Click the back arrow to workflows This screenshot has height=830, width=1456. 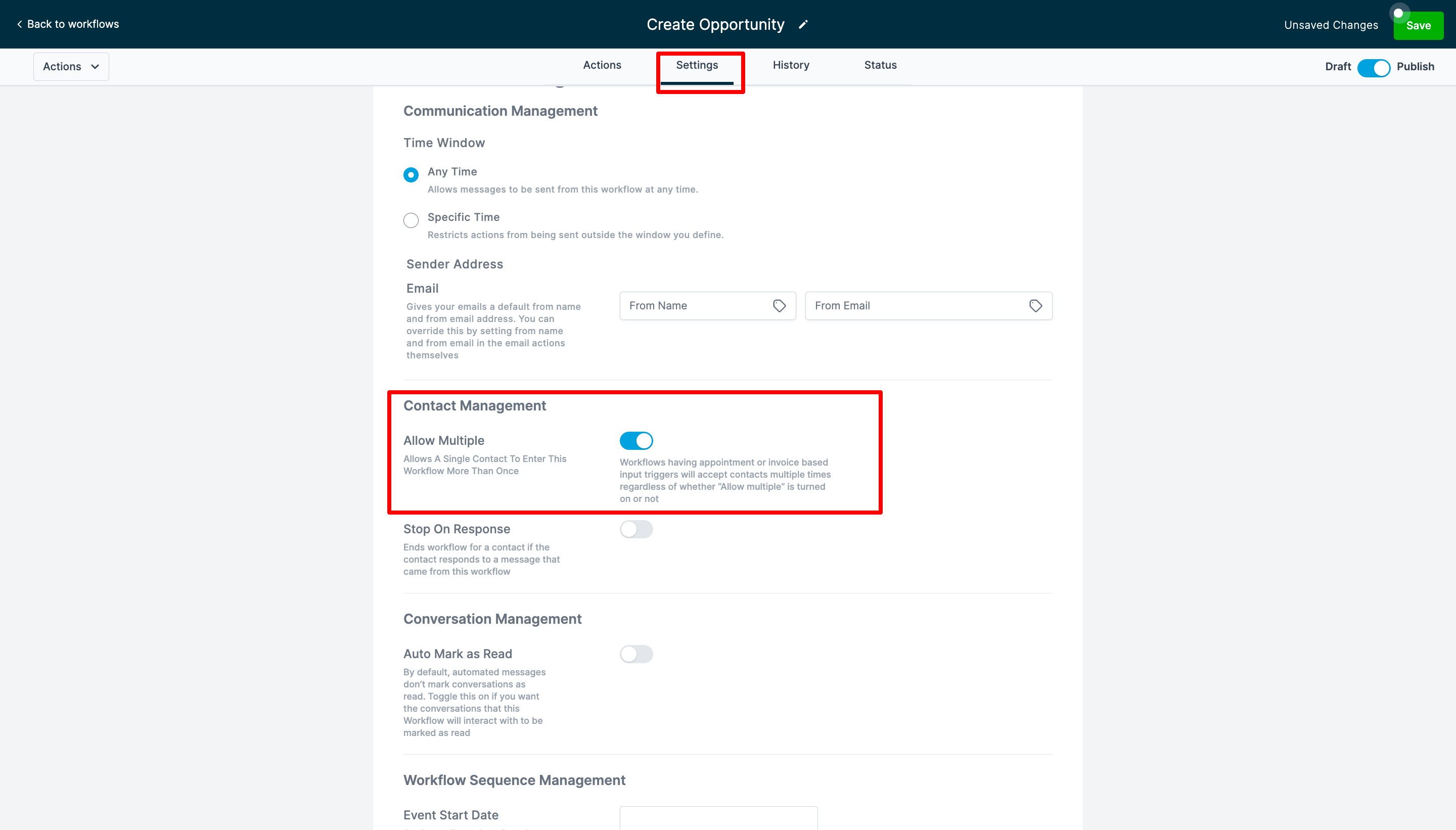(x=19, y=24)
